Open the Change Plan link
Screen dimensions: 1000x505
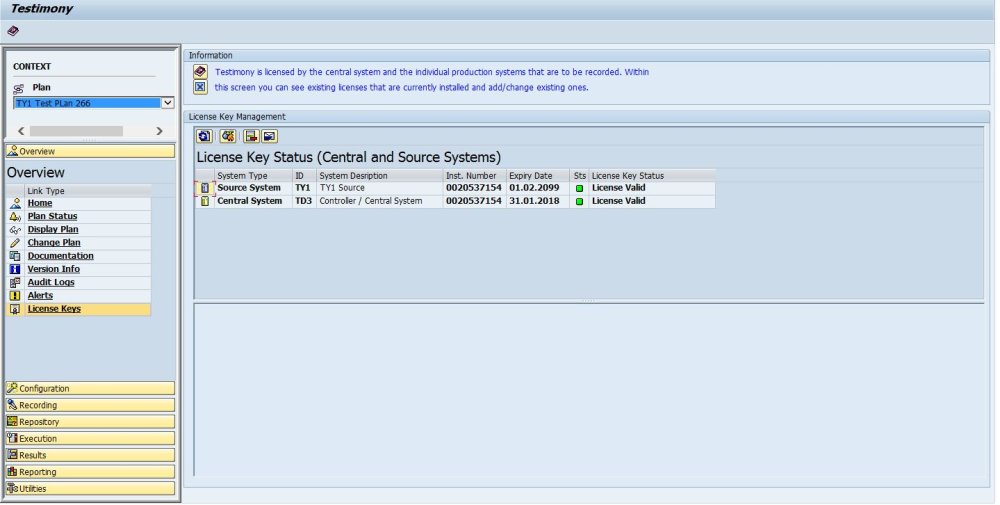tap(54, 243)
